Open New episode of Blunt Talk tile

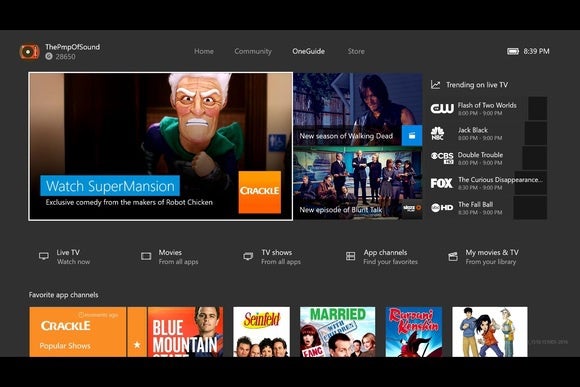point(358,184)
